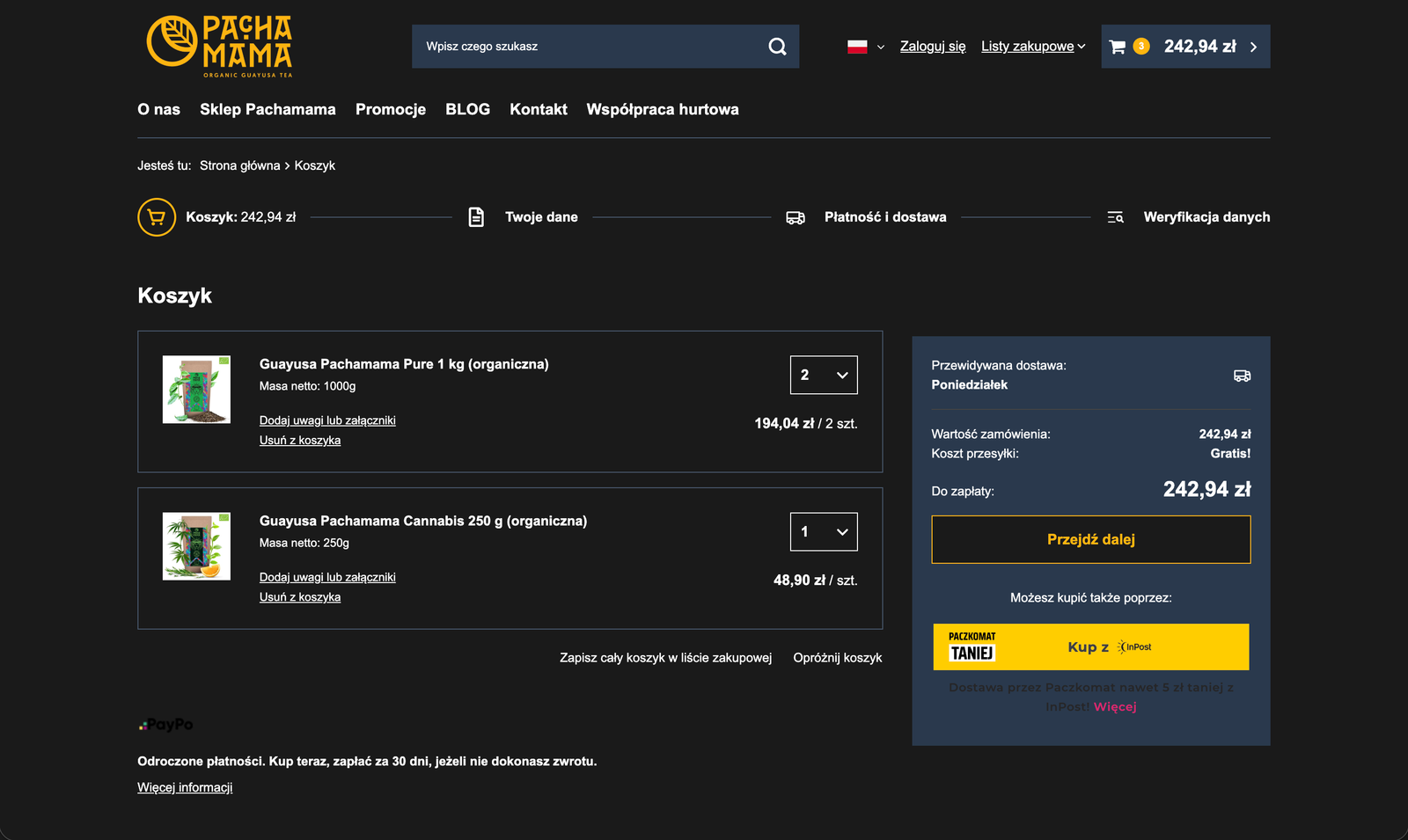This screenshot has width=1408, height=840.
Task: Click the Guayusa Pachamama Pure 1 kg title
Action: point(404,364)
